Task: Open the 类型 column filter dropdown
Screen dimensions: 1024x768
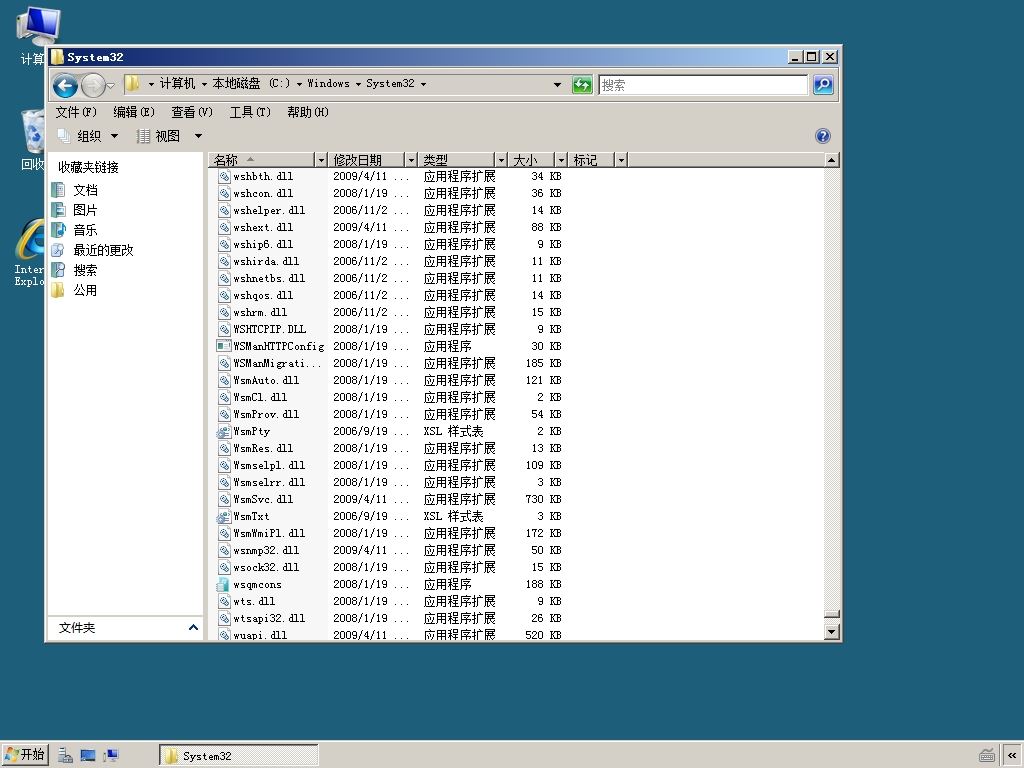Action: point(501,160)
